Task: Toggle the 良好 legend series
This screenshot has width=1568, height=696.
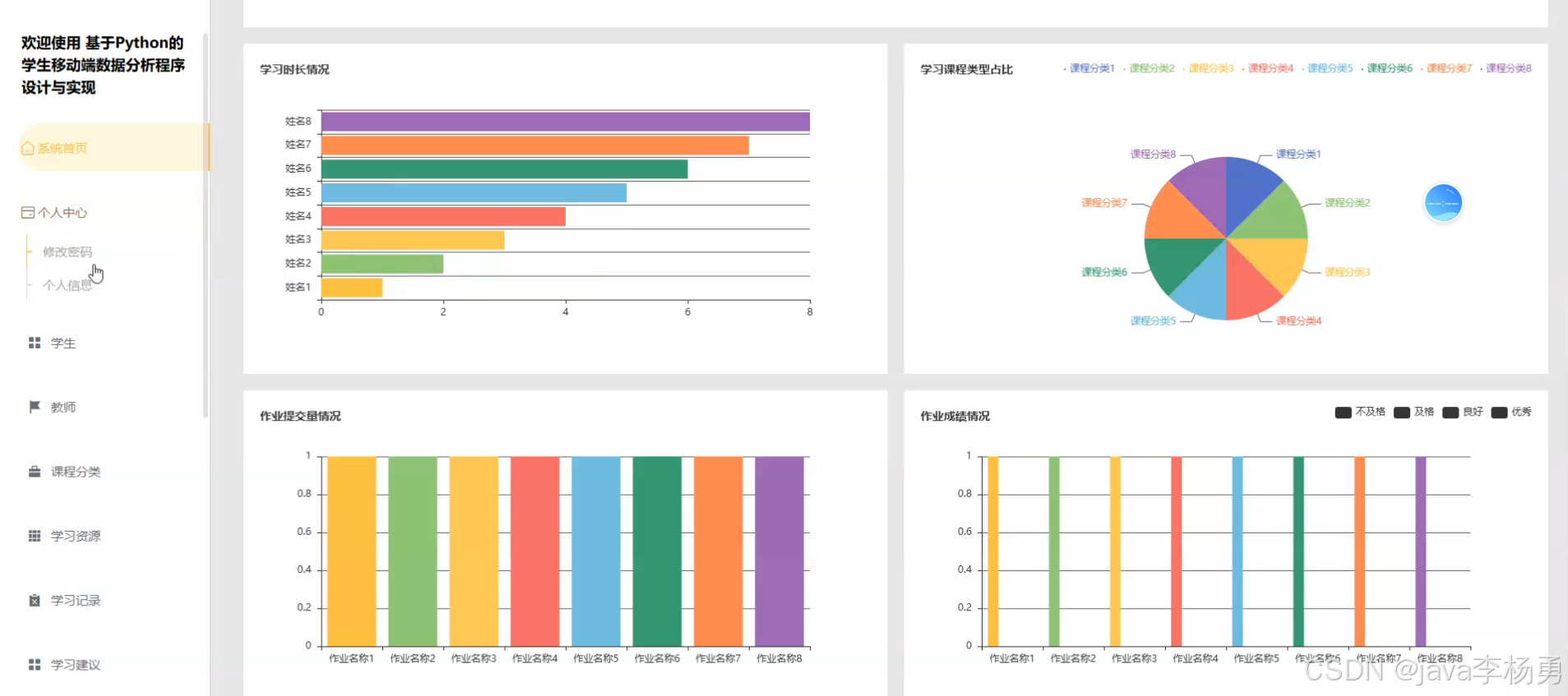Action: [1463, 412]
